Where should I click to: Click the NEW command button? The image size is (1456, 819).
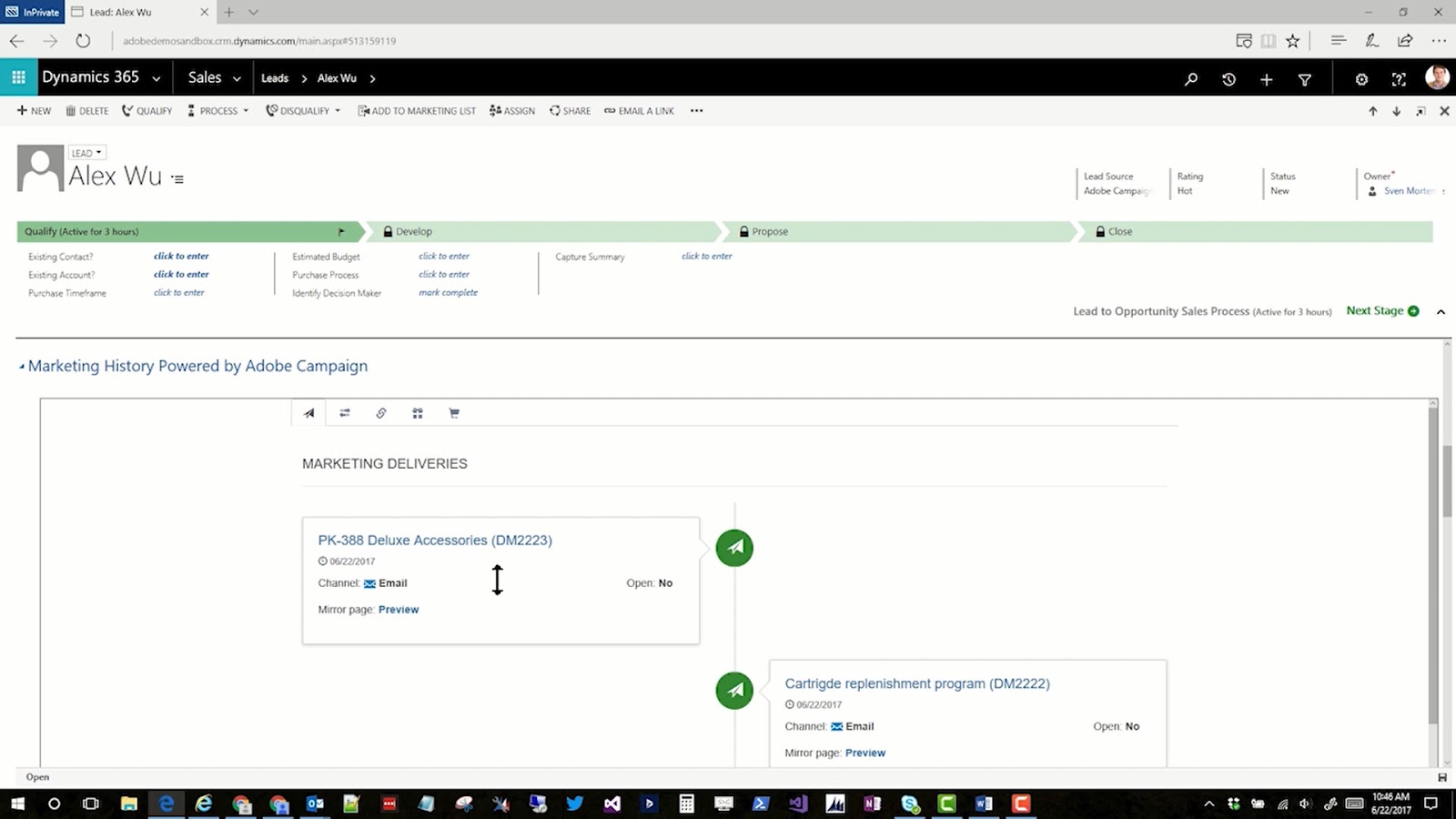tap(35, 111)
